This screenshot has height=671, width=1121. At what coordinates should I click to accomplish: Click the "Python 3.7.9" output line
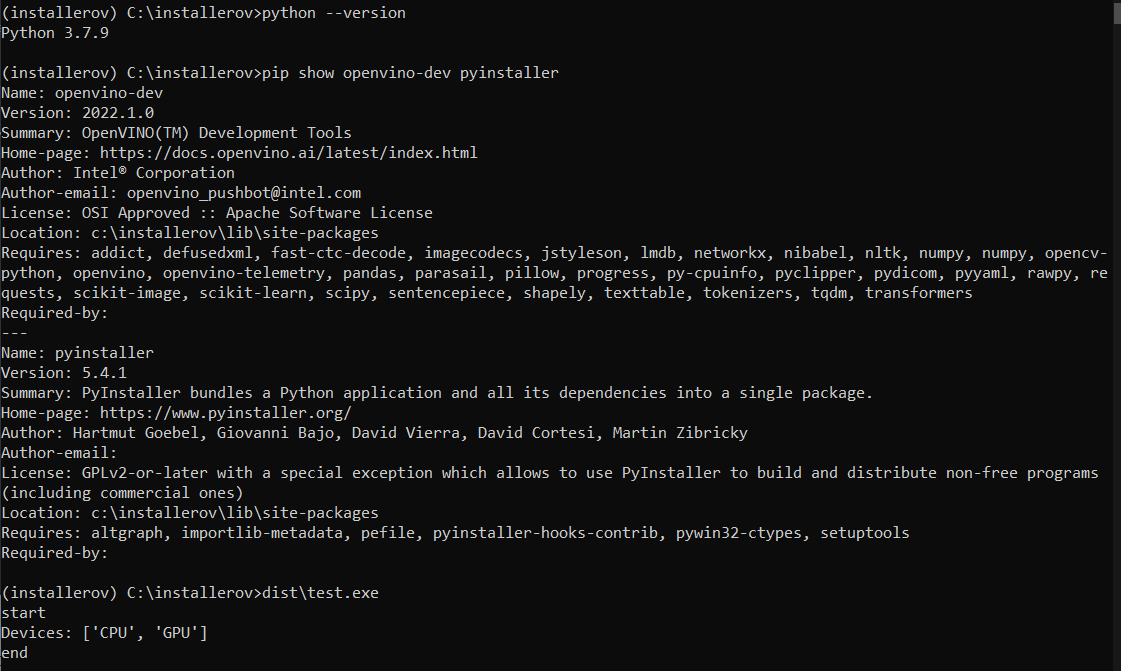(x=54, y=33)
